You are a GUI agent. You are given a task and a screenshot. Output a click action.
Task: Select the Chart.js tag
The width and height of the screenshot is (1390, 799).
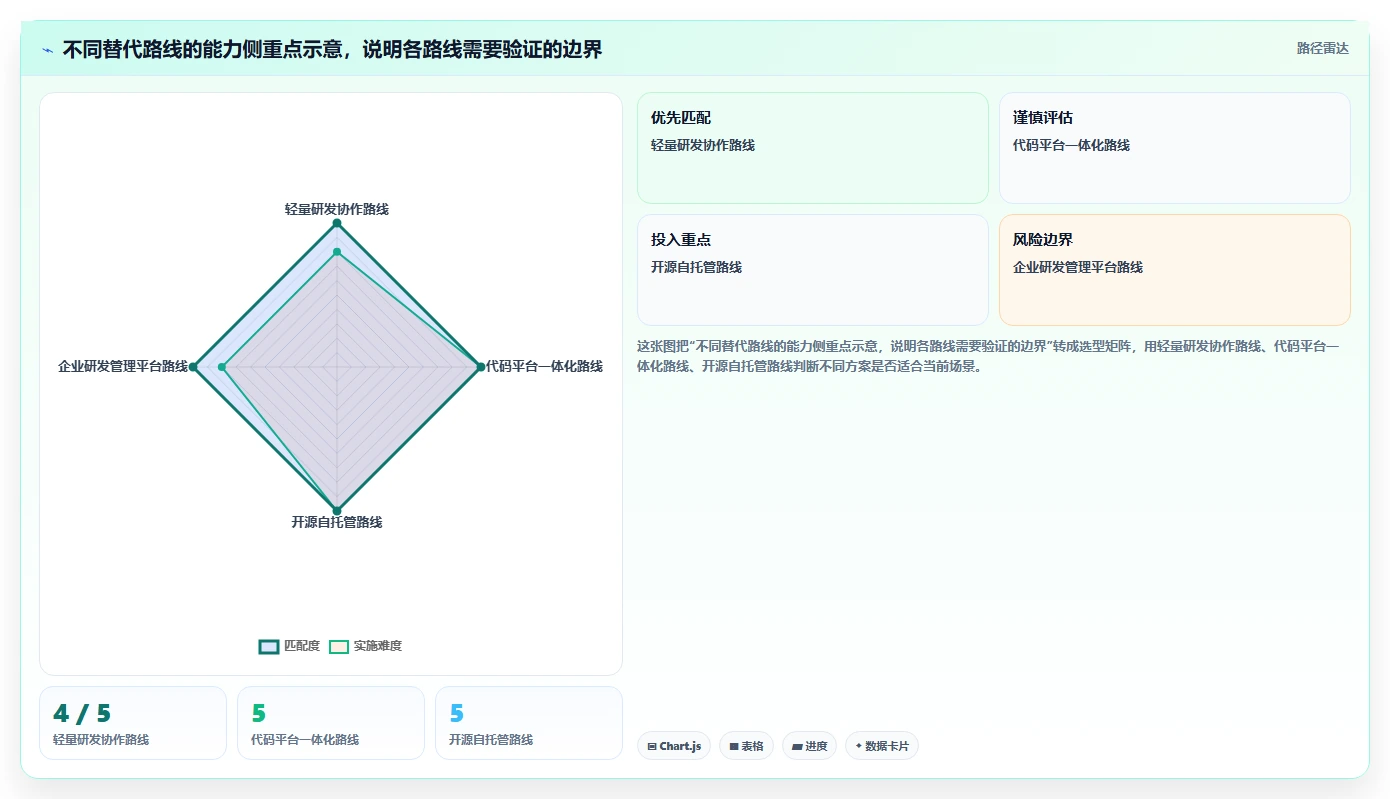[673, 746]
